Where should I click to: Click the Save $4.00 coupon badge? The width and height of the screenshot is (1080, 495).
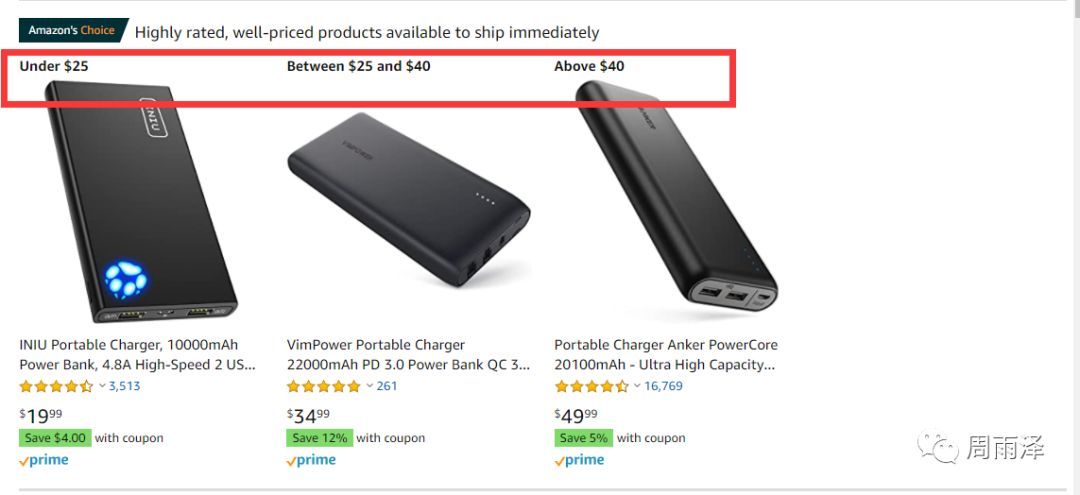coord(55,438)
